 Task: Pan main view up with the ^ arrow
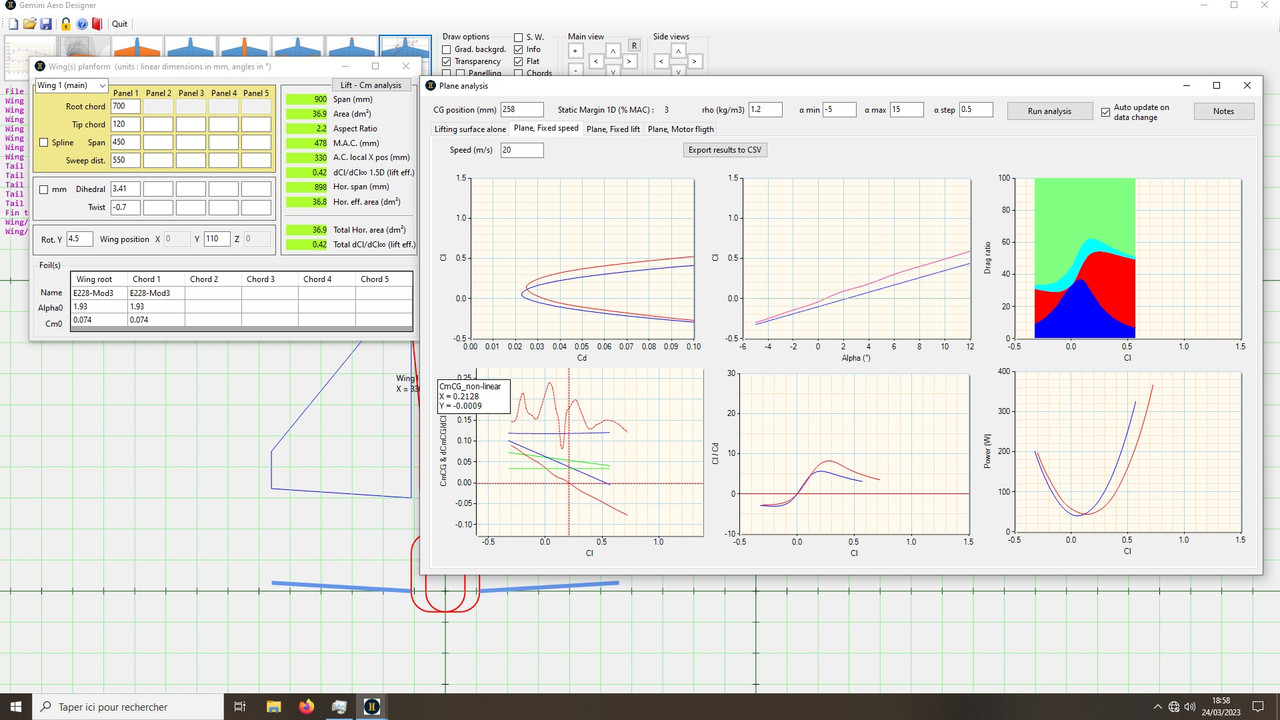click(x=613, y=50)
